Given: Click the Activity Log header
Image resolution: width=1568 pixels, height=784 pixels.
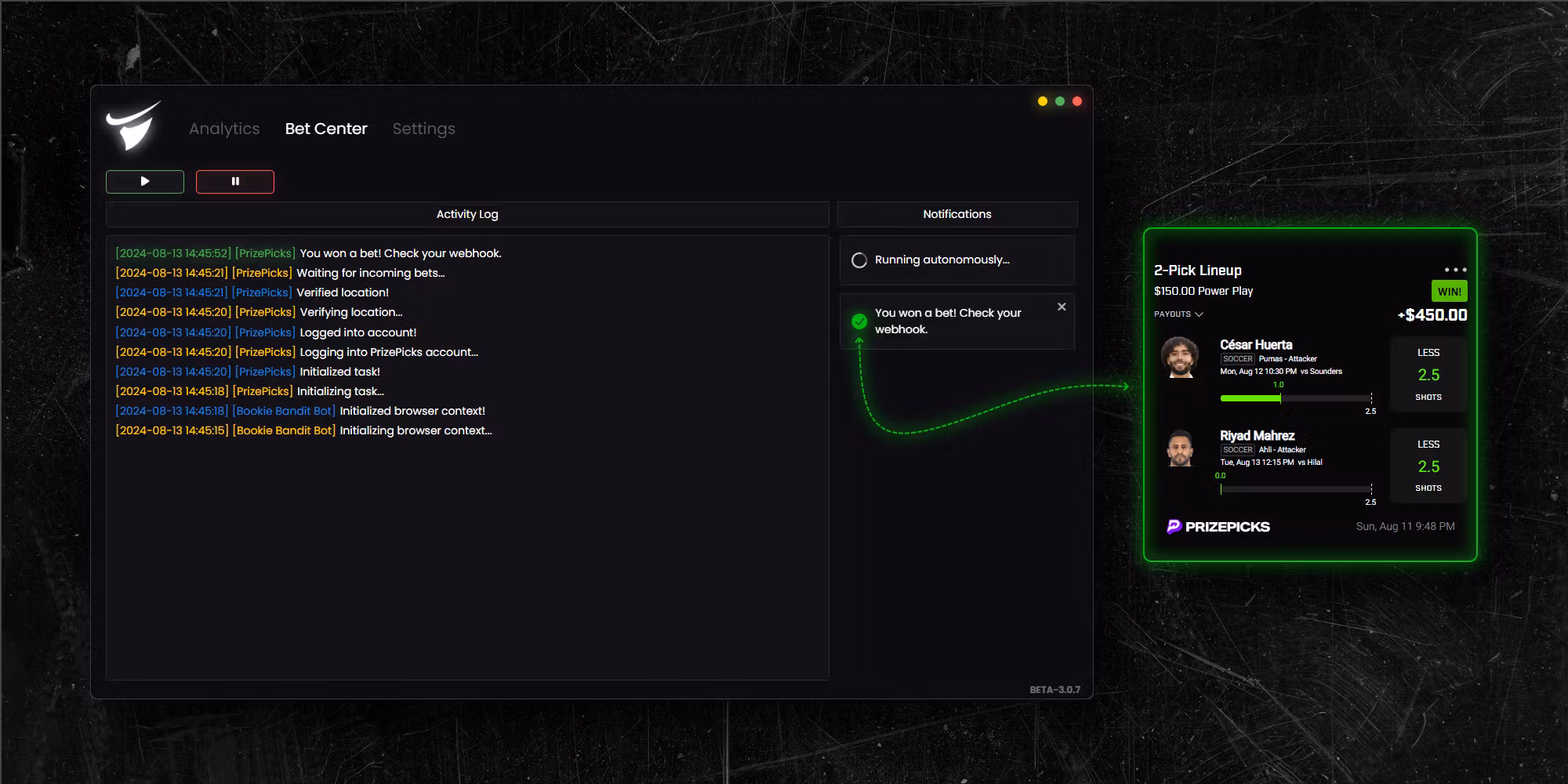Looking at the screenshot, I should coord(467,214).
